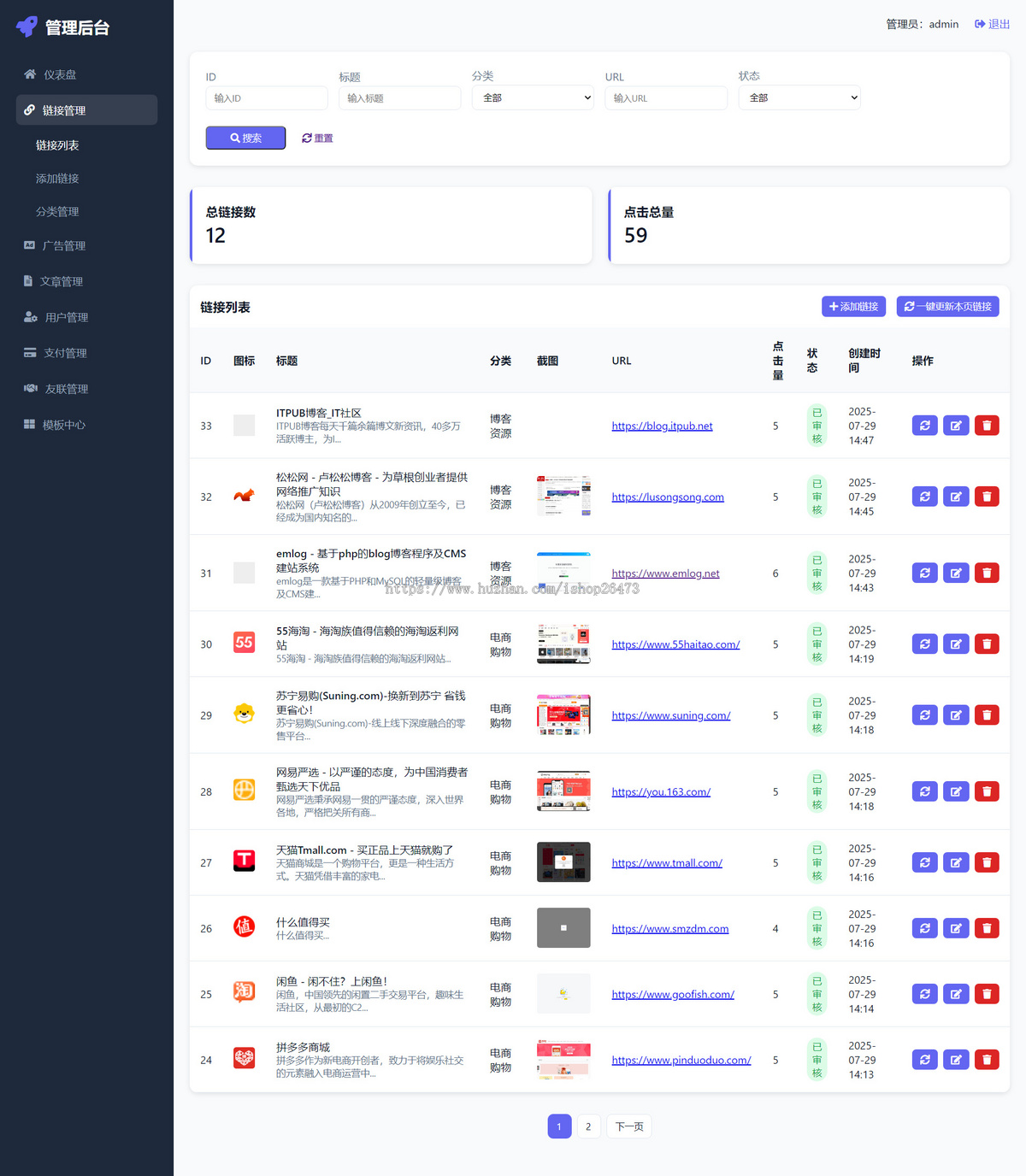Open the https://www.suning.com/ link

coord(671,715)
